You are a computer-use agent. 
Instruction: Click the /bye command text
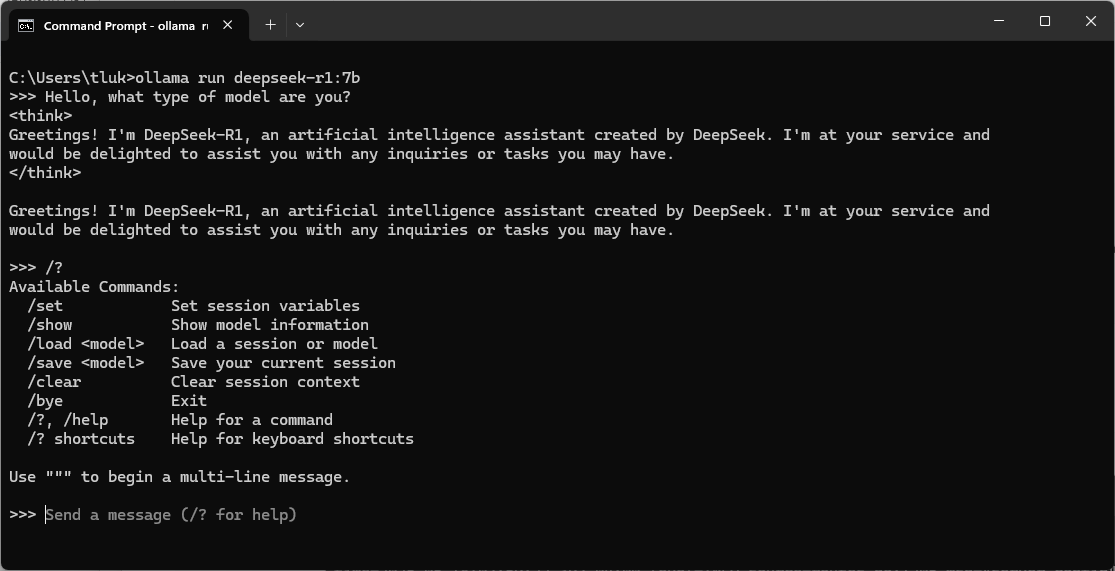point(45,401)
